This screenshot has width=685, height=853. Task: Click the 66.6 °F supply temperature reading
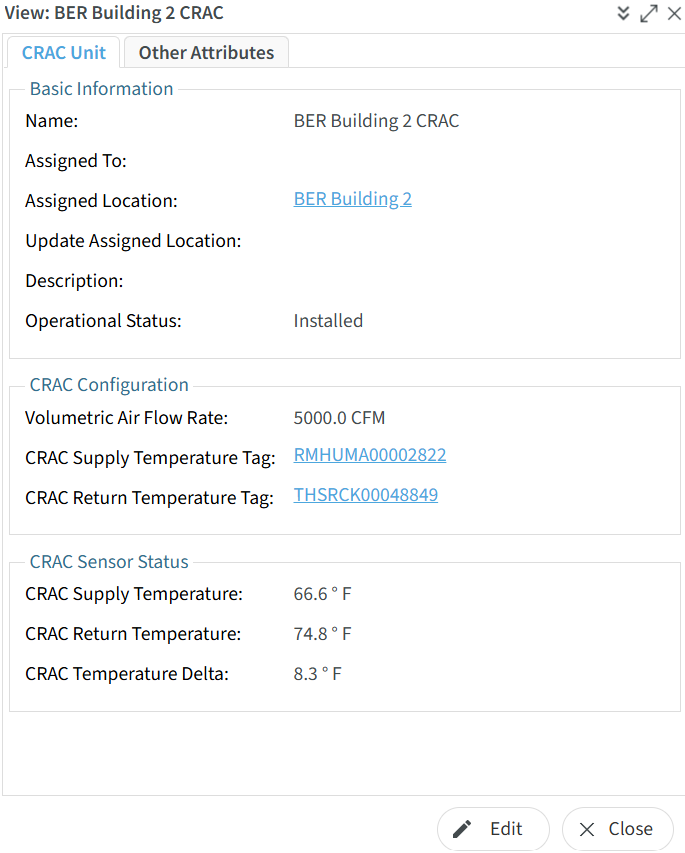pos(322,594)
